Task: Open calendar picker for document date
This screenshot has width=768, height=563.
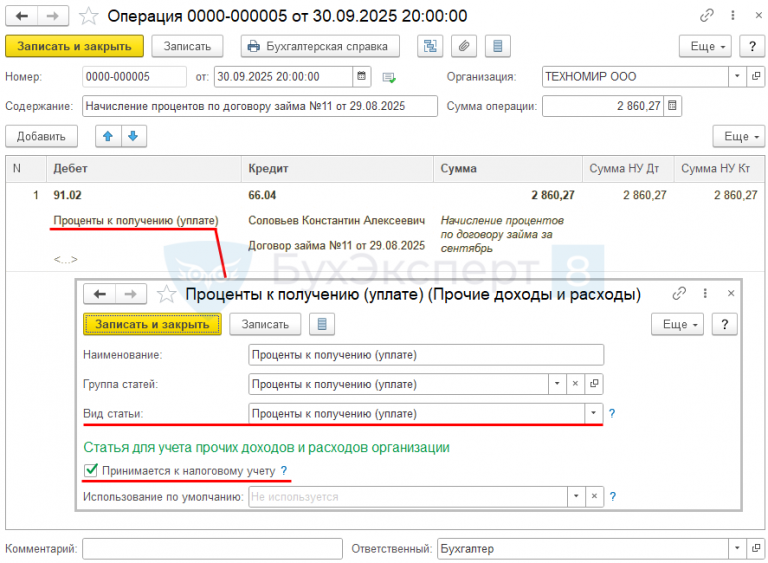Action: point(361,76)
